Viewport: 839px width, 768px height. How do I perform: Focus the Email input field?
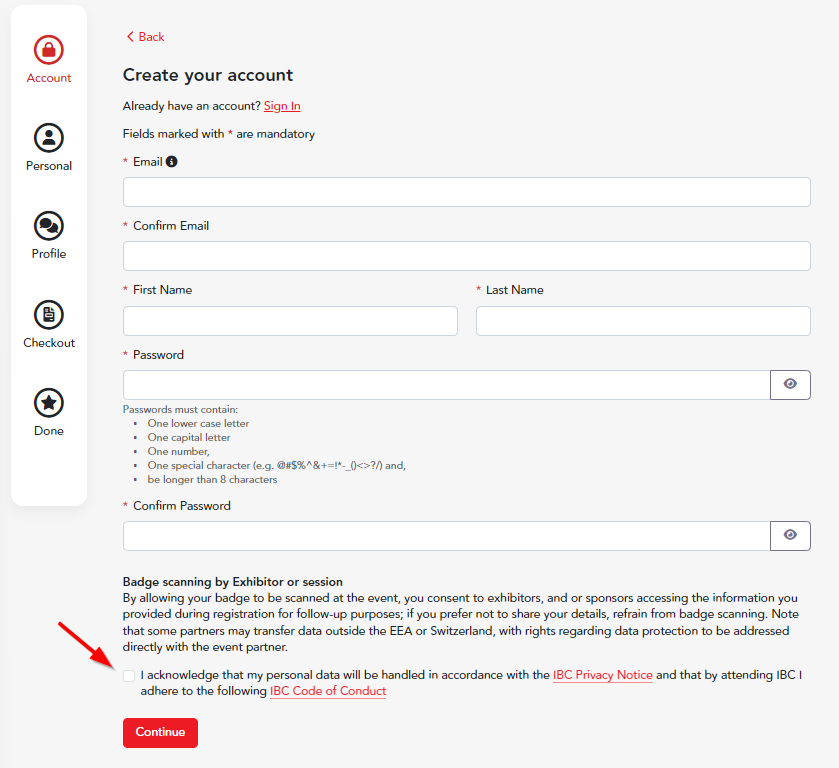tap(466, 192)
